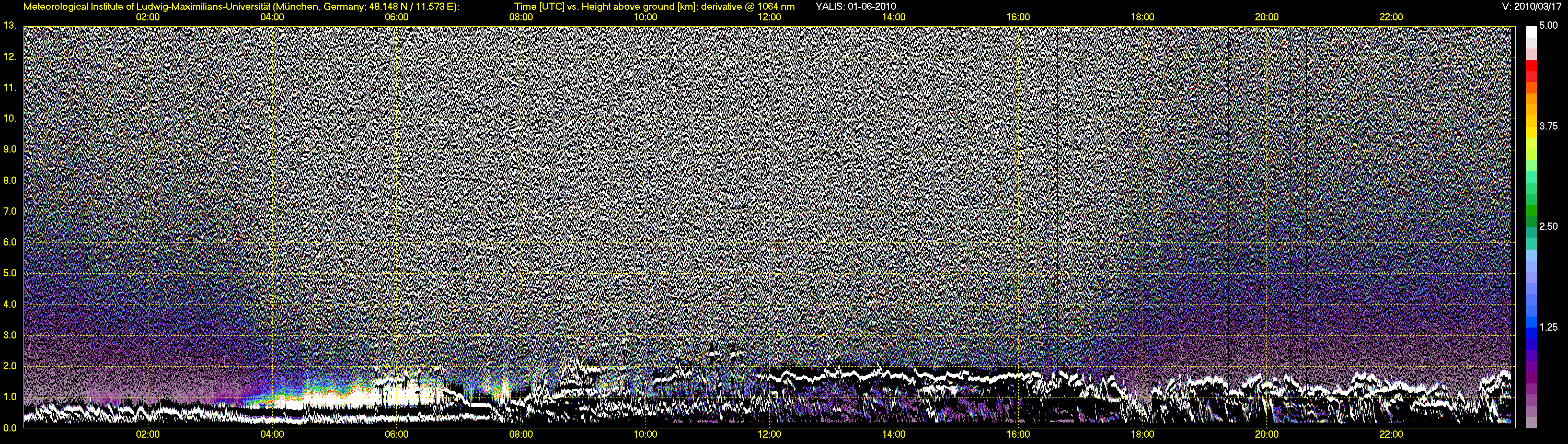Click the 9.0 height axis label
The height and width of the screenshot is (444, 1568).
(x=10, y=149)
